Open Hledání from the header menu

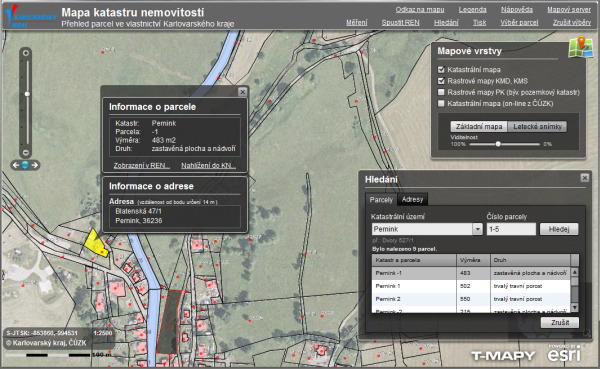[446, 23]
